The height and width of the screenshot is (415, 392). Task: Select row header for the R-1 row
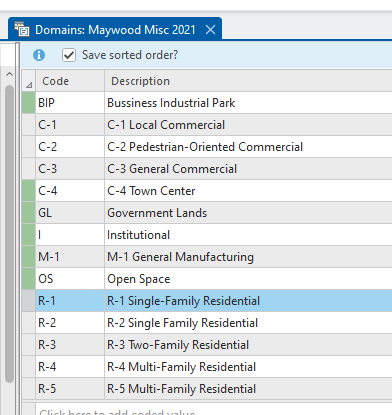click(x=29, y=301)
